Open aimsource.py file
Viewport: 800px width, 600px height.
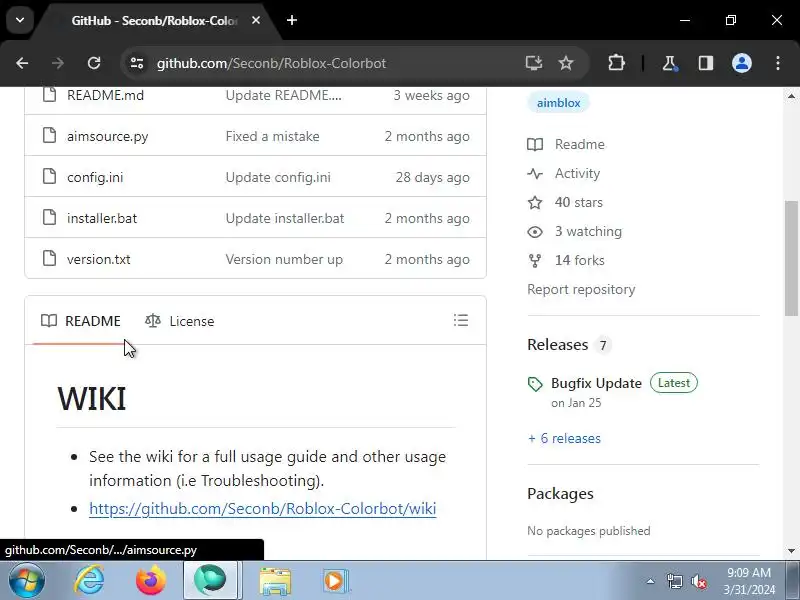[108, 136]
